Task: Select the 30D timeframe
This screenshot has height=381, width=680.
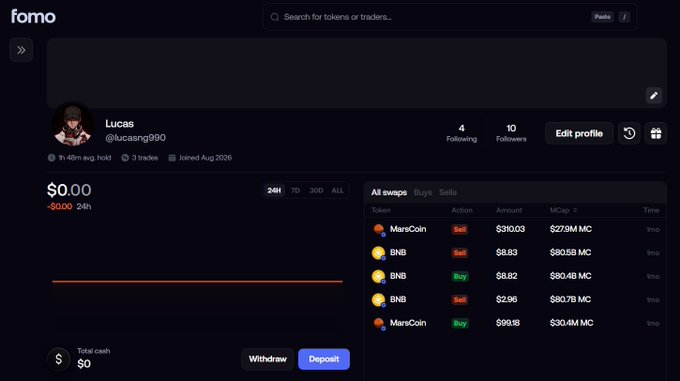Action: (x=316, y=190)
